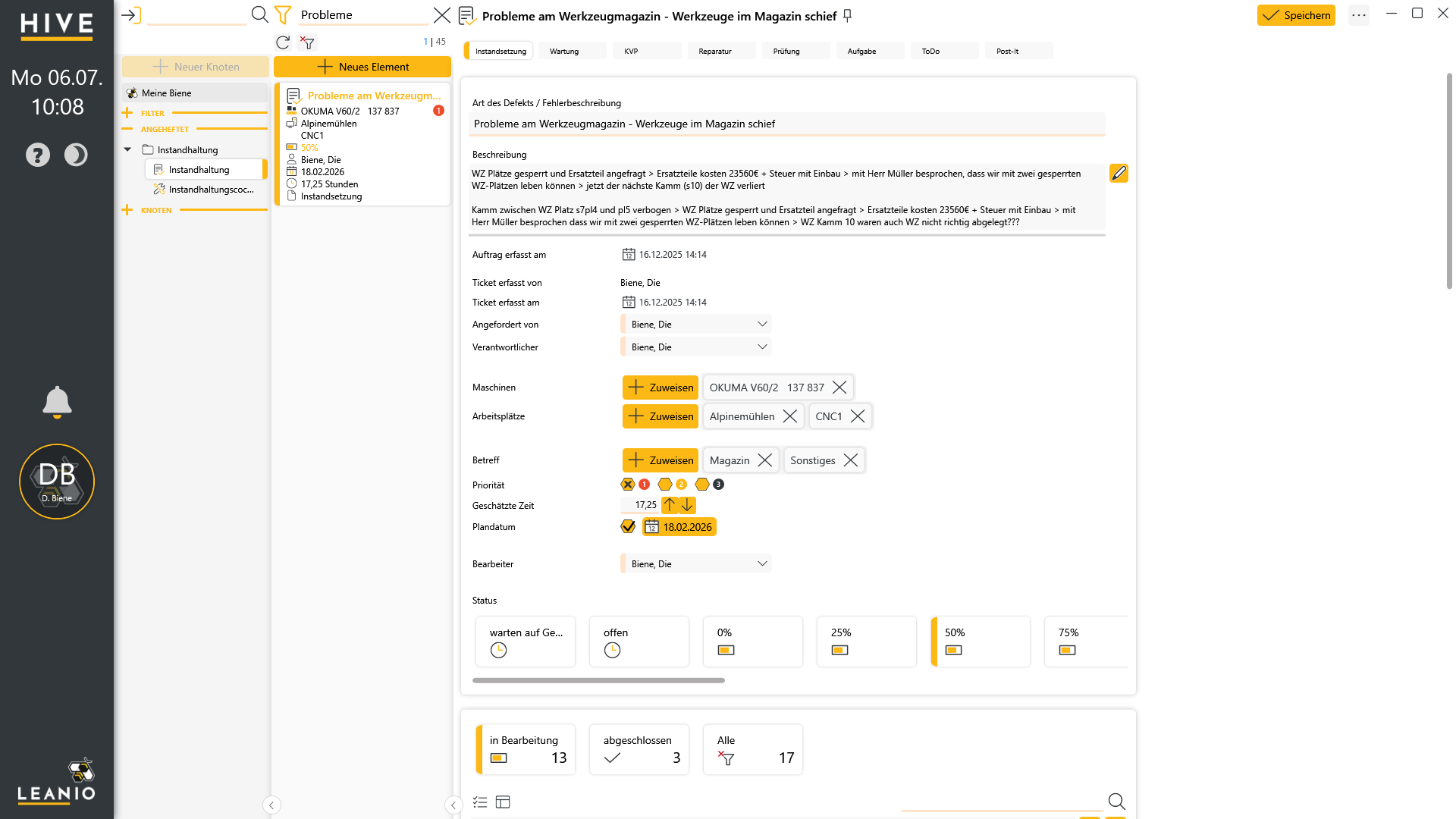Remove the CNC1 workplace tag
The image size is (1456, 819).
click(x=858, y=416)
